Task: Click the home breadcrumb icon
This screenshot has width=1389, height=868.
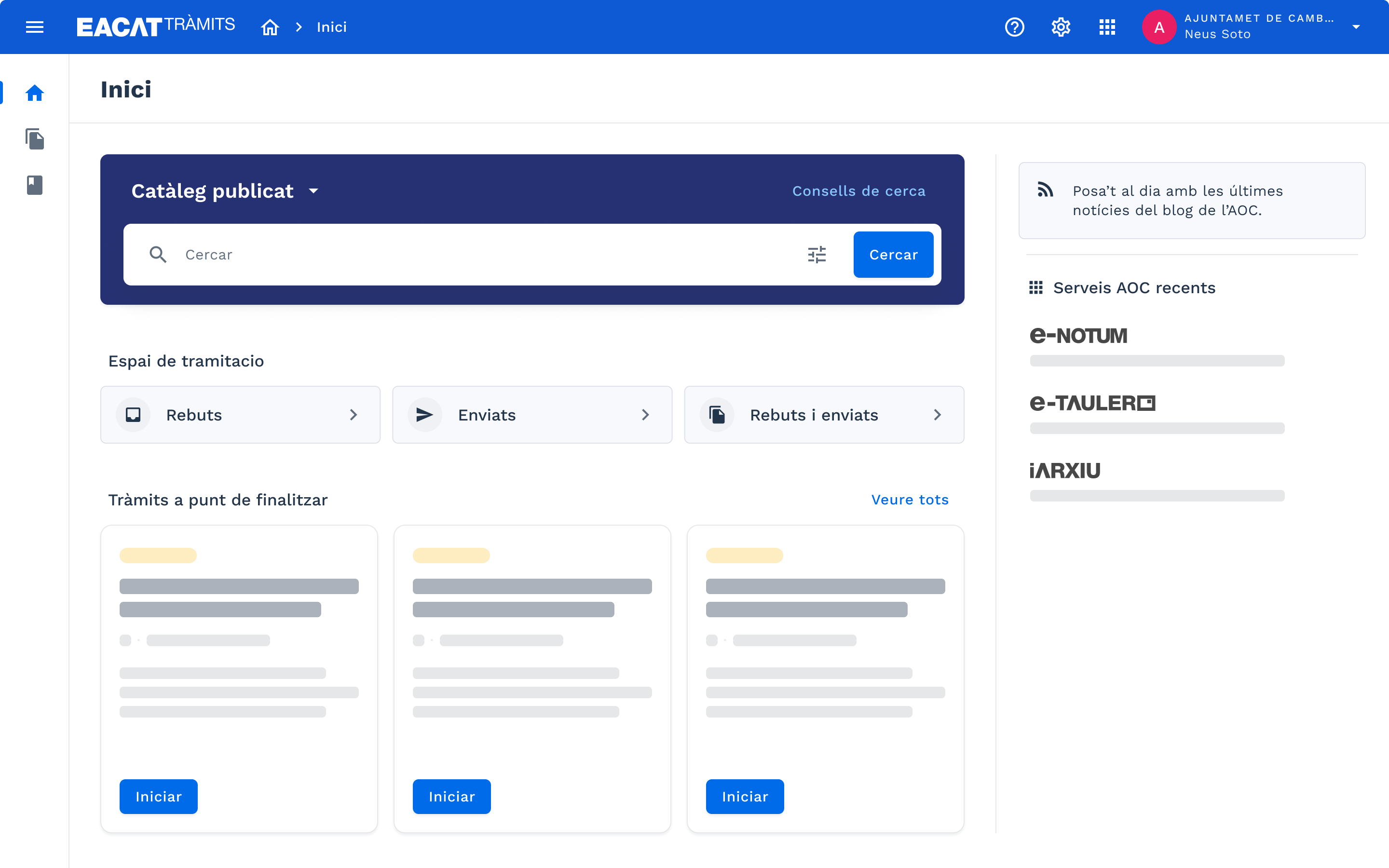Action: [270, 27]
